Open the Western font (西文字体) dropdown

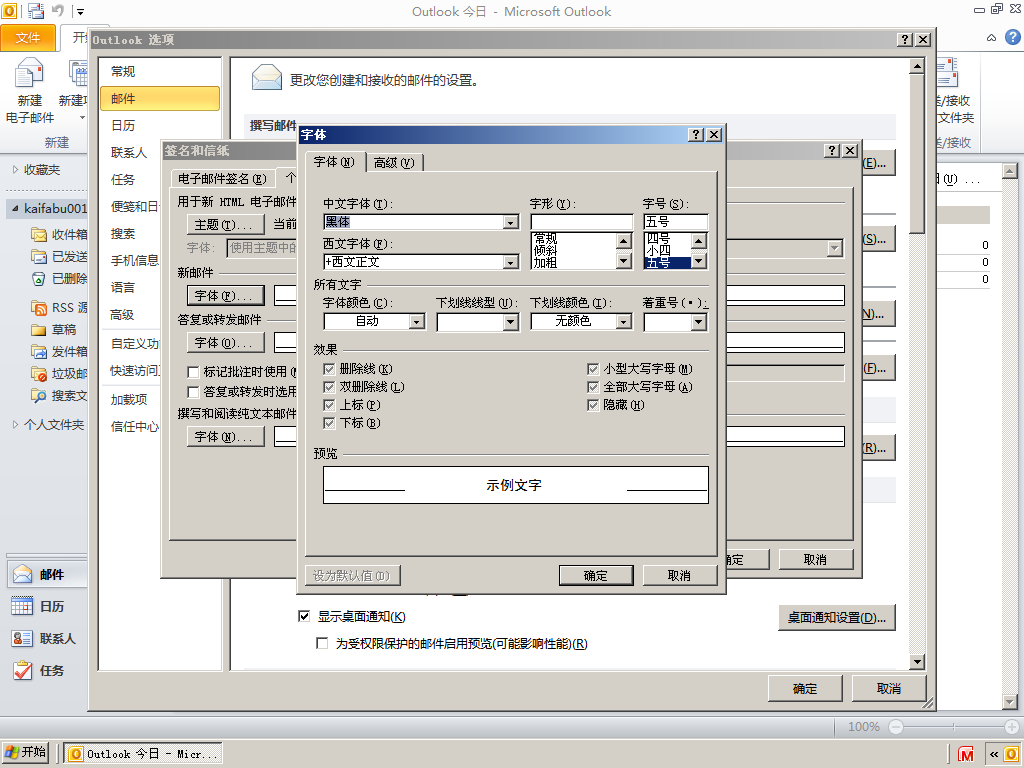511,263
